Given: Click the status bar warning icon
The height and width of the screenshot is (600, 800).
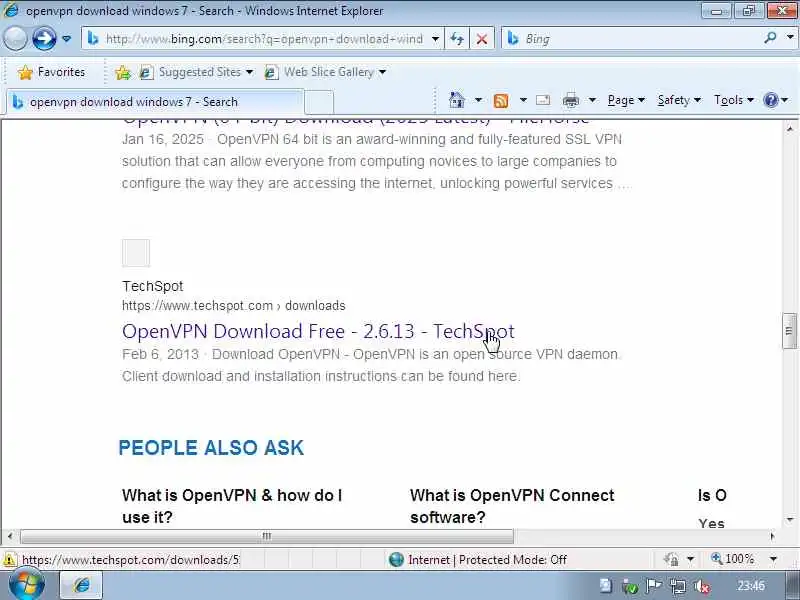Looking at the screenshot, I should pos(9,560).
